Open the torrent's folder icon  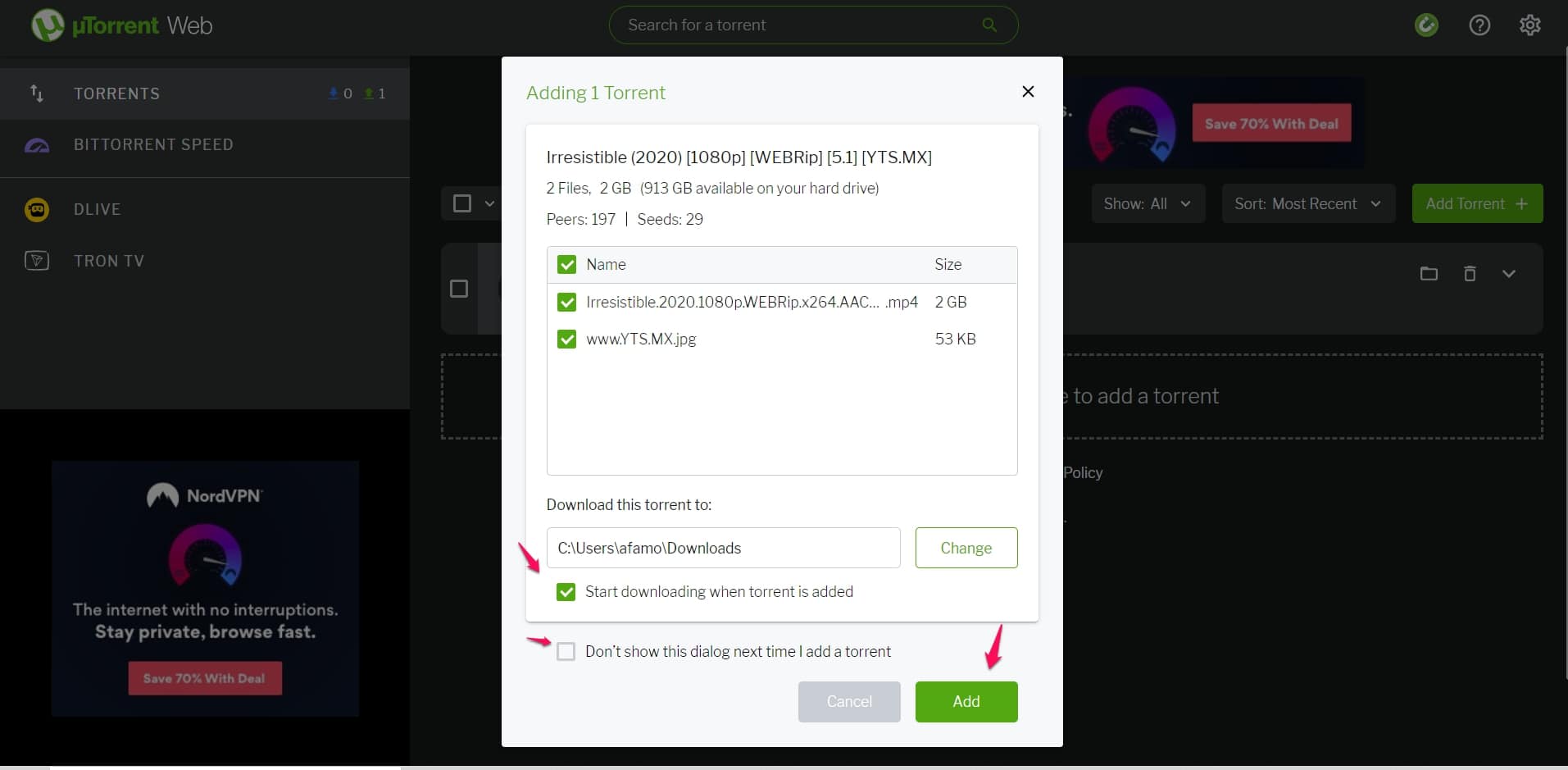pos(1429,274)
